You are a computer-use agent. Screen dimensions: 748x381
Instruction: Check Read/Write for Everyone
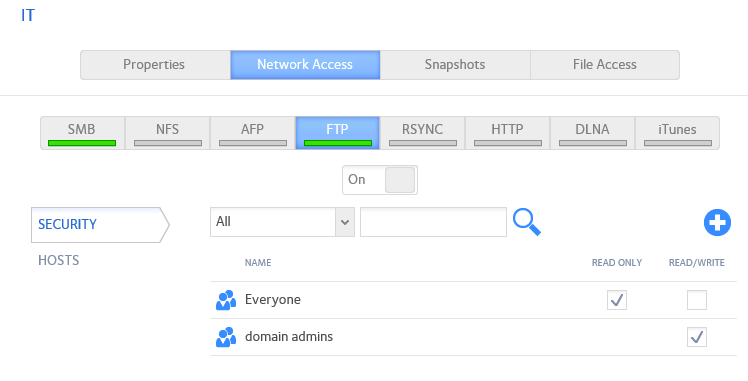(x=696, y=300)
